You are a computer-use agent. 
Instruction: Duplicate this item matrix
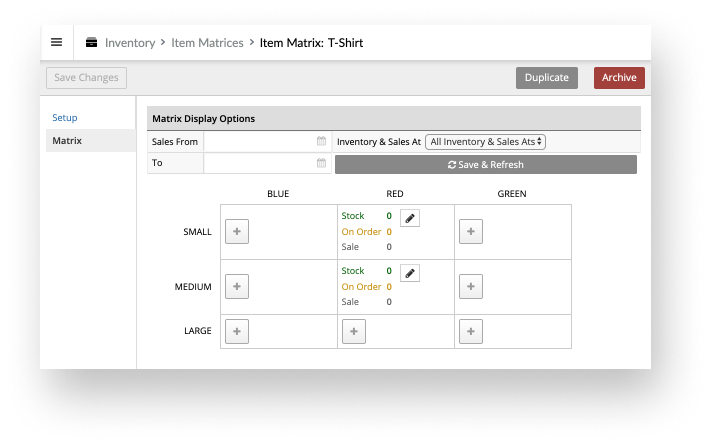[547, 78]
